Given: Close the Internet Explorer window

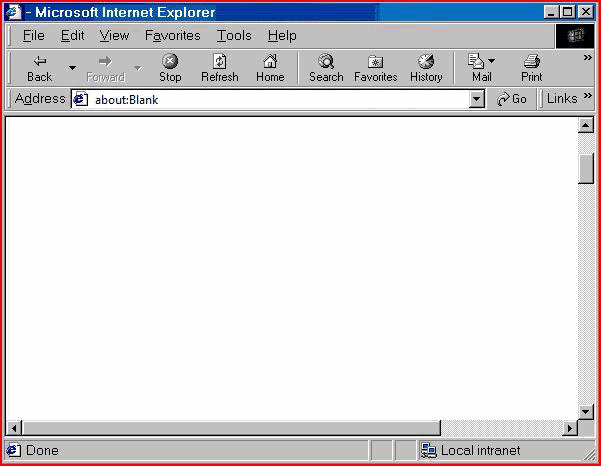Looking at the screenshot, I should coord(586,12).
